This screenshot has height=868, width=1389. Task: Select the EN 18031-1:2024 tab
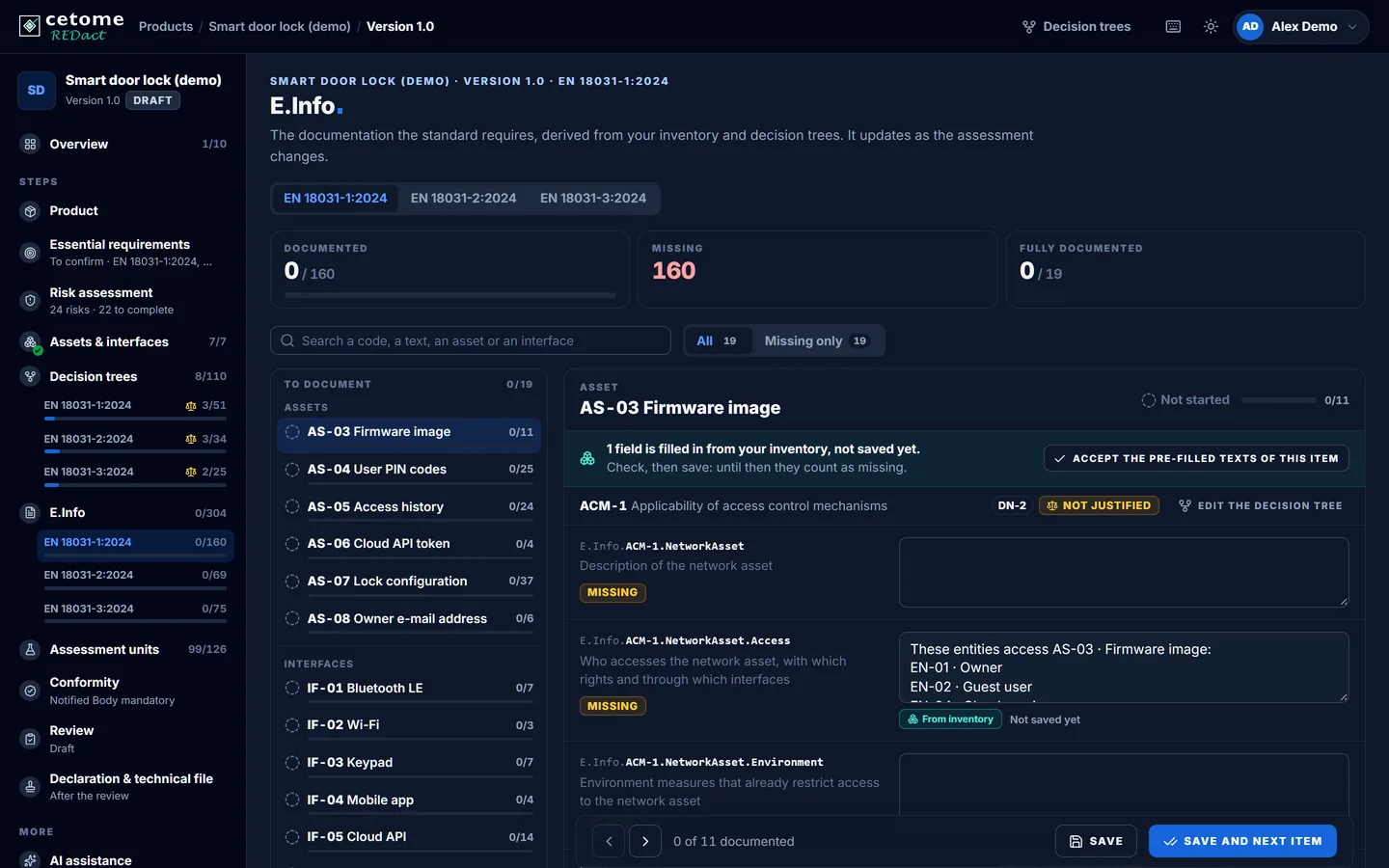tap(336, 199)
